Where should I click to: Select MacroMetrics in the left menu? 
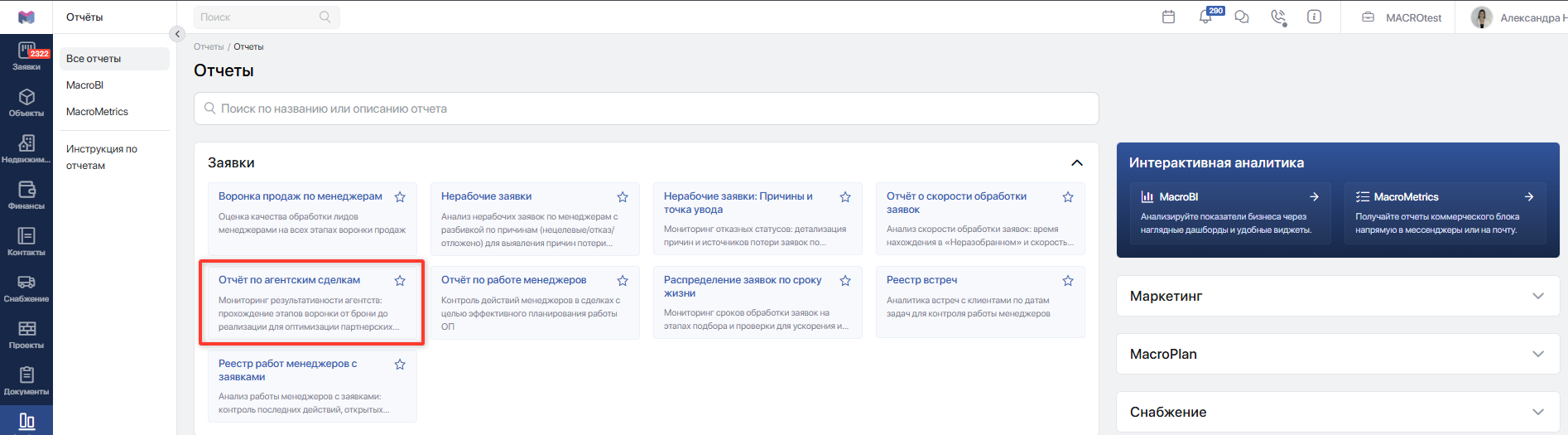(97, 112)
